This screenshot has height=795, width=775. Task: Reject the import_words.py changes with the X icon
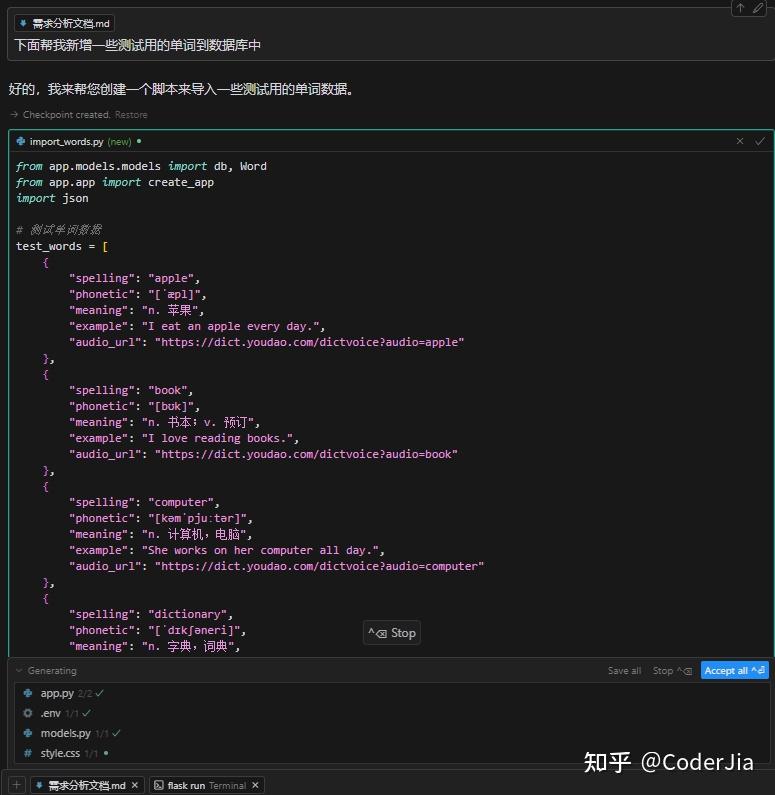[740, 141]
